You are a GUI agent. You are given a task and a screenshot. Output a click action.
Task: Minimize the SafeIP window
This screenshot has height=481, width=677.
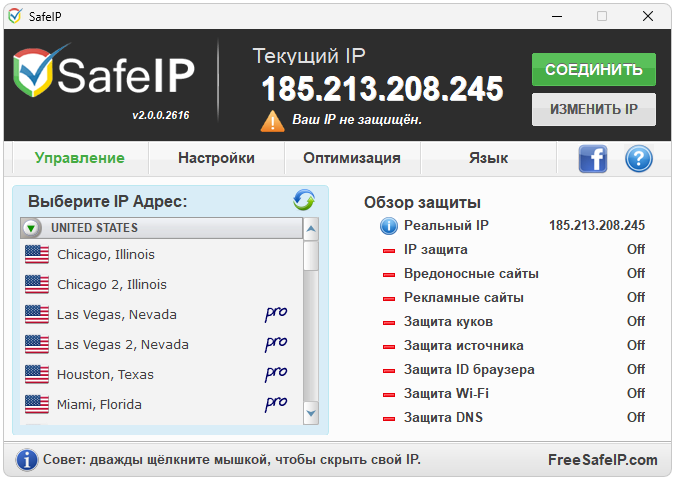pos(557,16)
